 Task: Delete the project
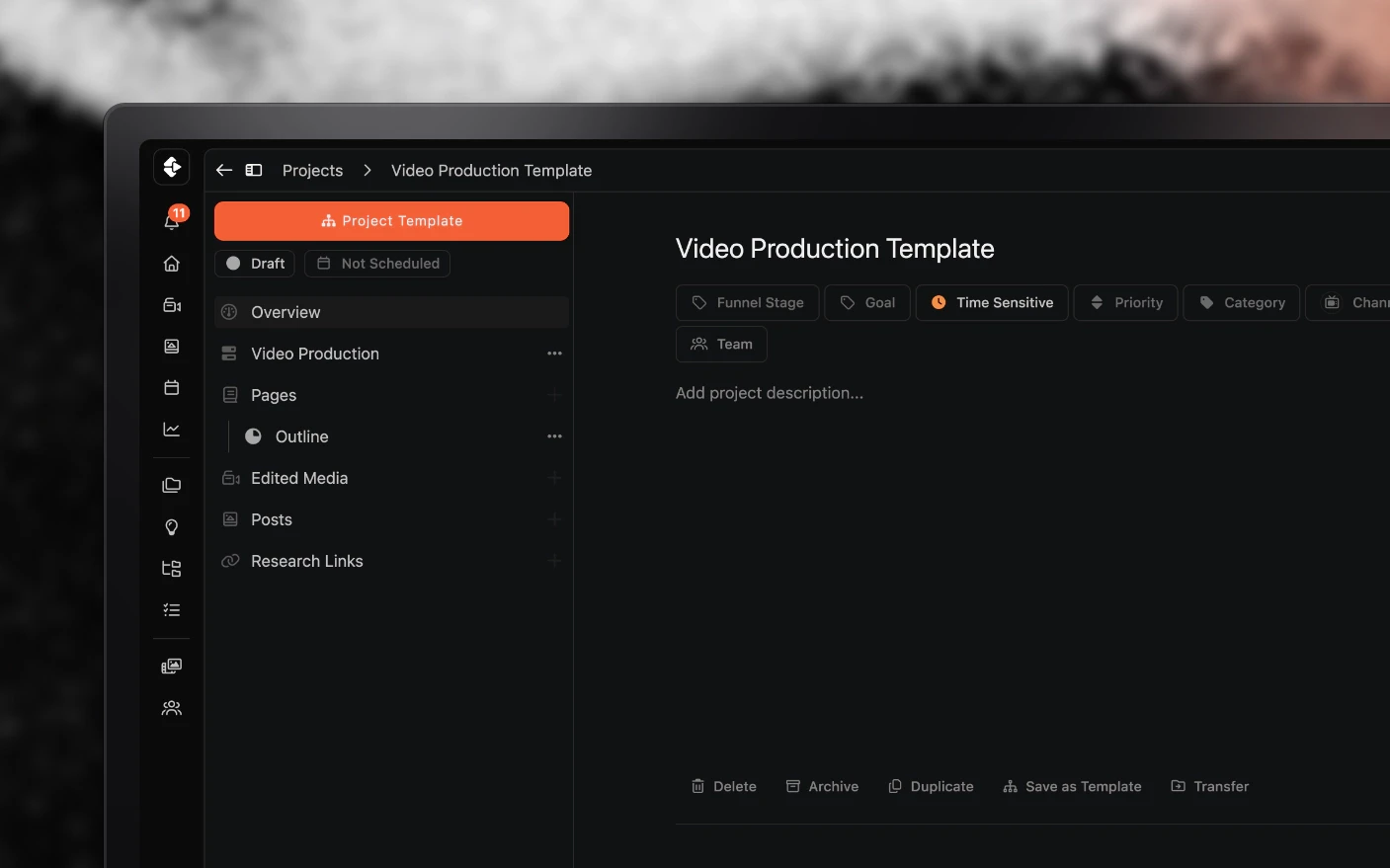click(724, 787)
